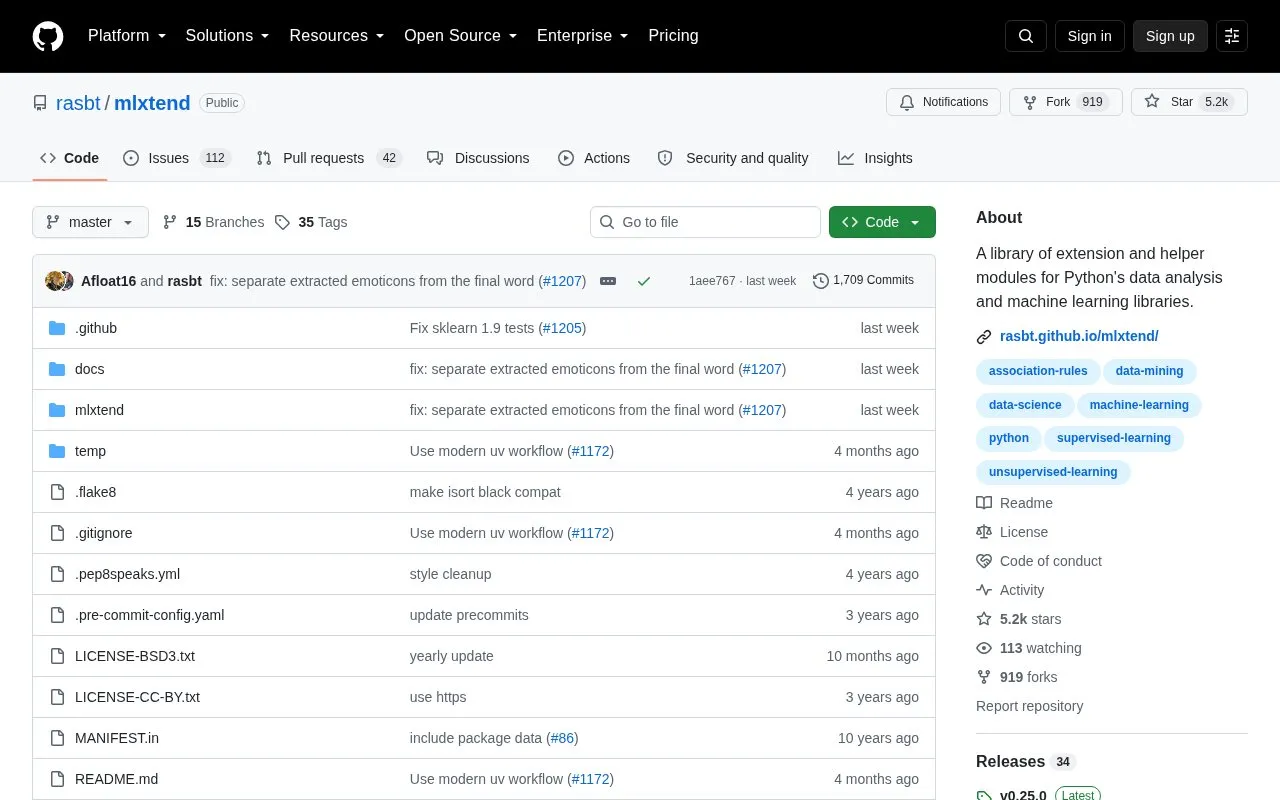Click the commit status green checkmark
1280x800 pixels.
point(644,281)
